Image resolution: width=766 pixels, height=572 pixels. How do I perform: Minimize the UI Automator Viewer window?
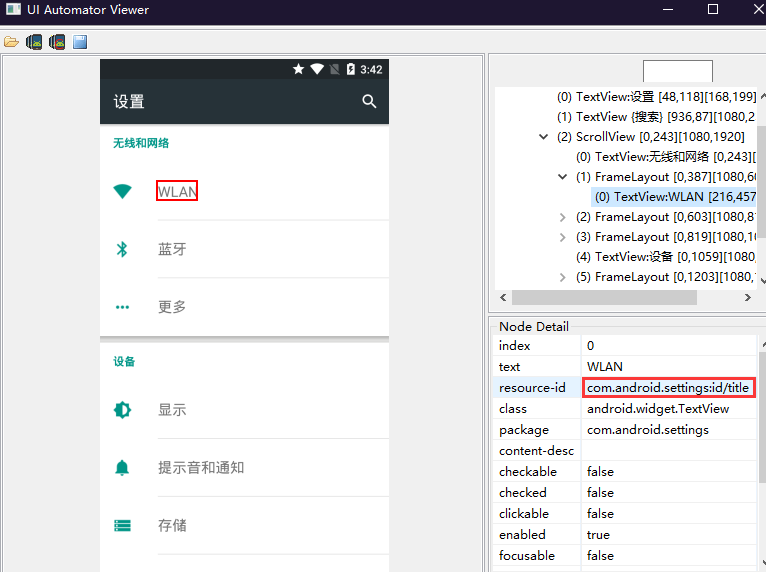[x=668, y=9]
